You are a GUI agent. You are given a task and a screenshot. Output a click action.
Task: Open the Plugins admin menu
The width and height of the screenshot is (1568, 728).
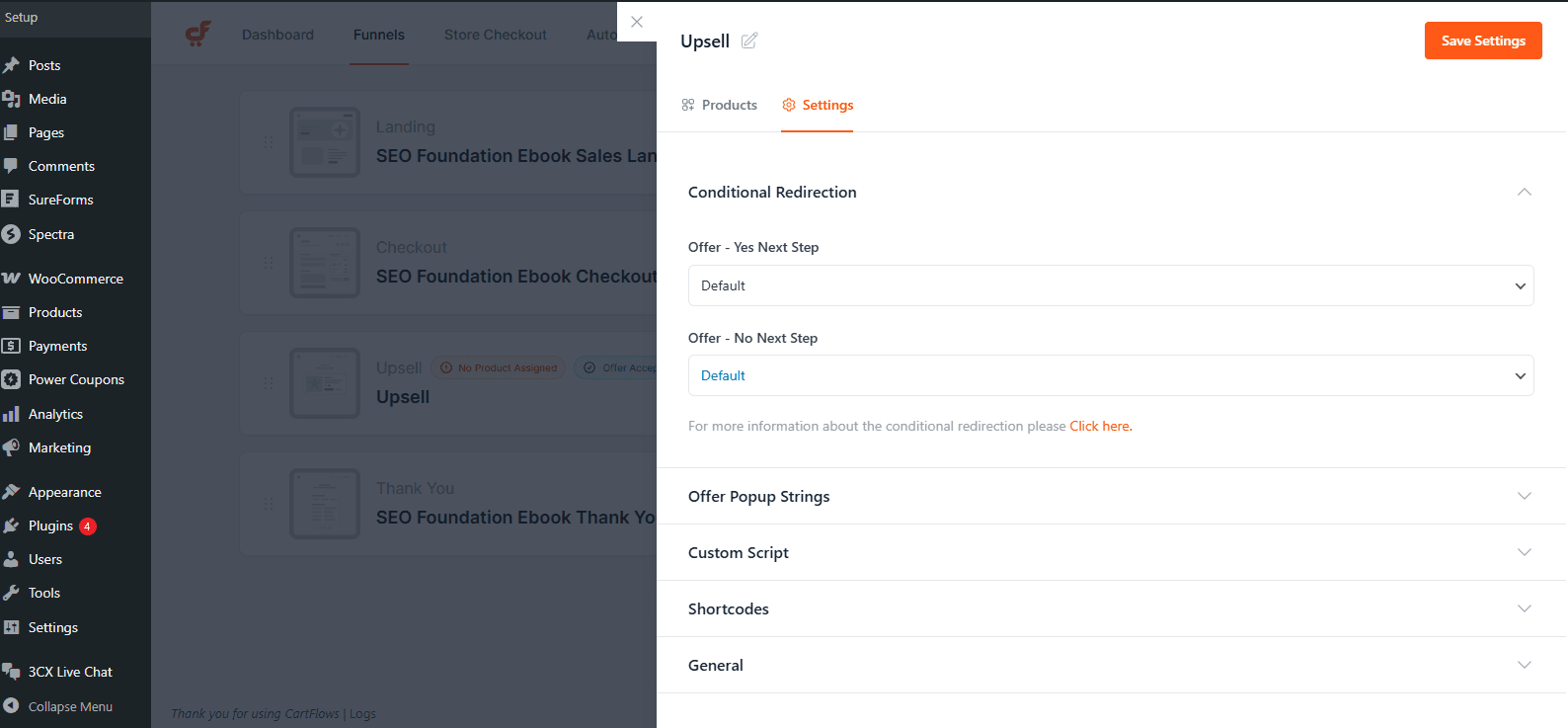click(x=50, y=526)
